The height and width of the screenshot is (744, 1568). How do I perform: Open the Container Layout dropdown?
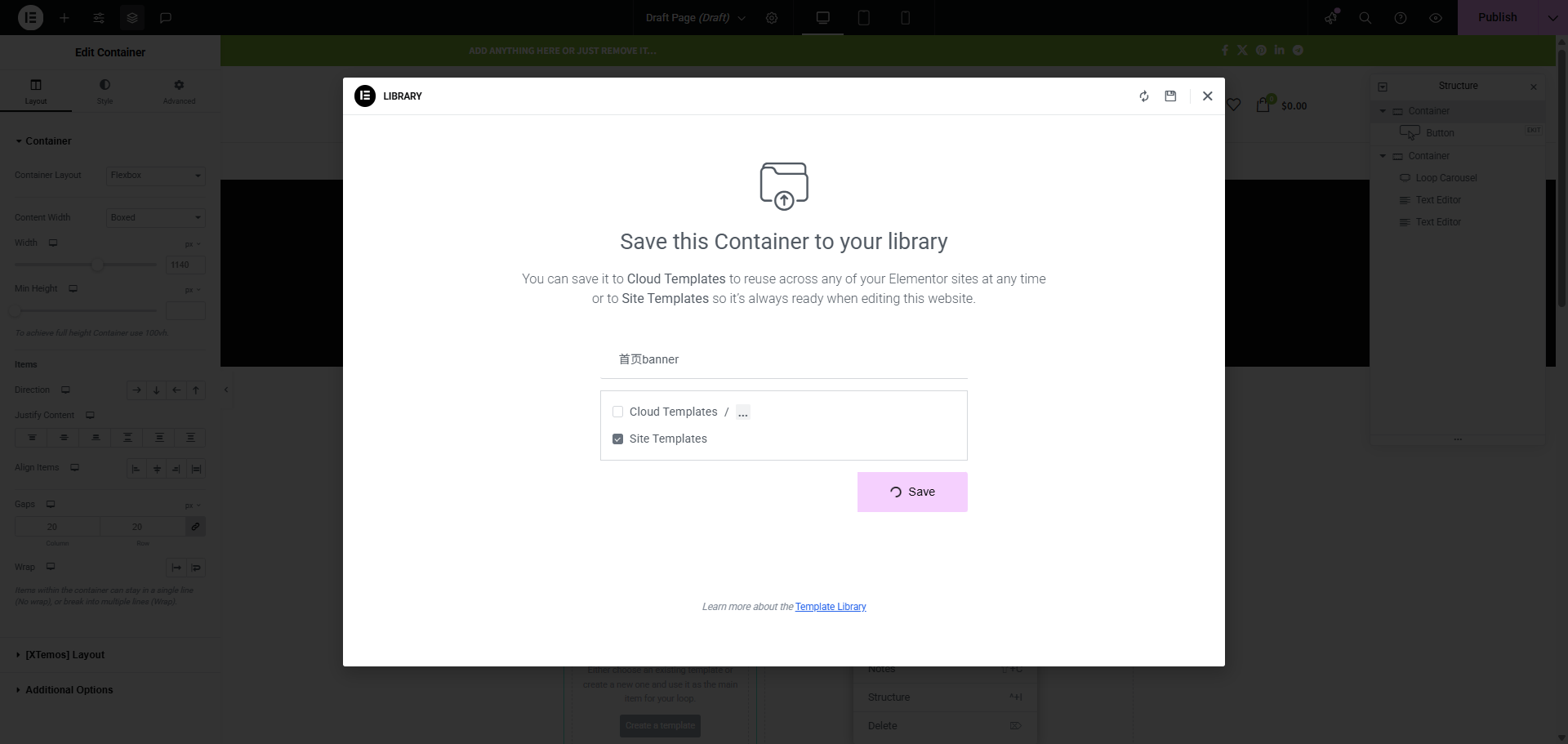[155, 176]
